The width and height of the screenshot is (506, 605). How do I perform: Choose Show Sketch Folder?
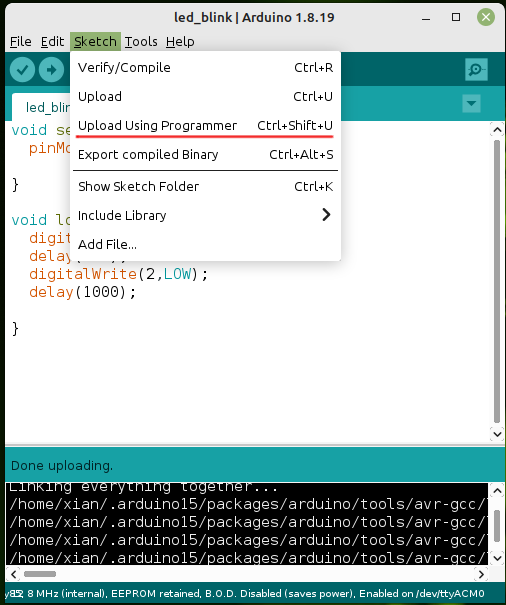click(x=205, y=187)
